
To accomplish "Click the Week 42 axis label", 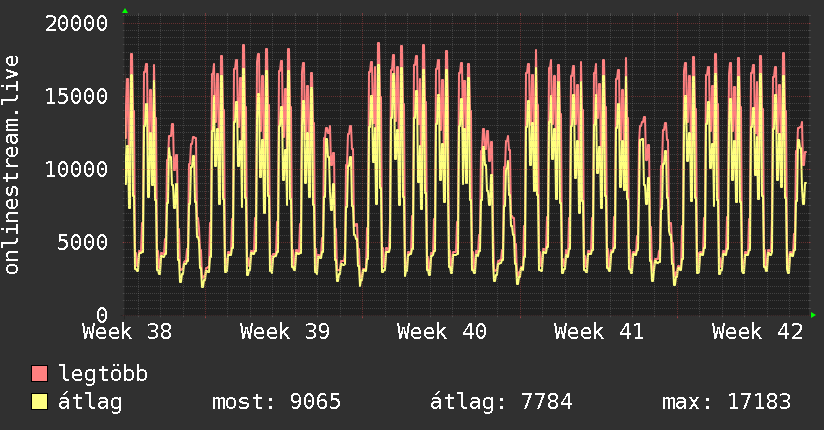I will [x=757, y=332].
